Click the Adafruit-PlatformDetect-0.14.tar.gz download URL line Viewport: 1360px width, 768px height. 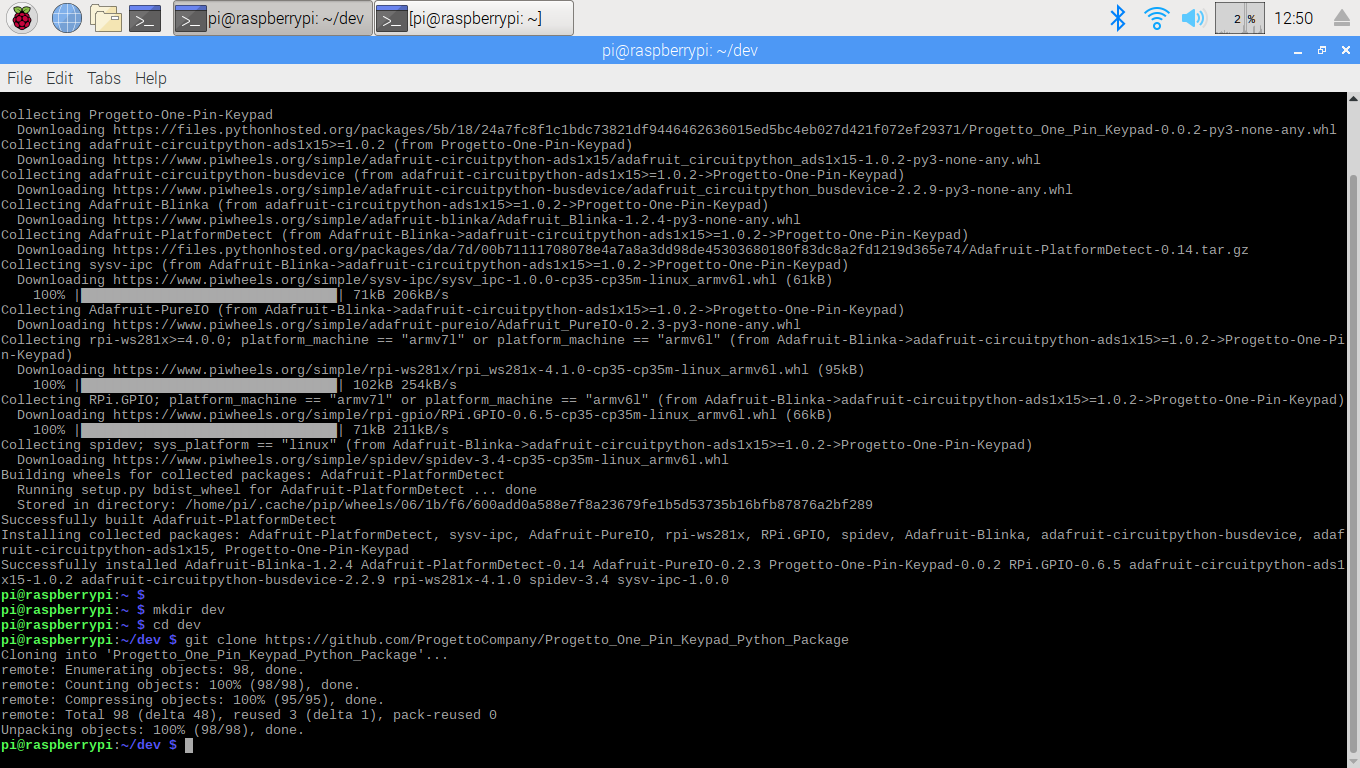point(633,250)
